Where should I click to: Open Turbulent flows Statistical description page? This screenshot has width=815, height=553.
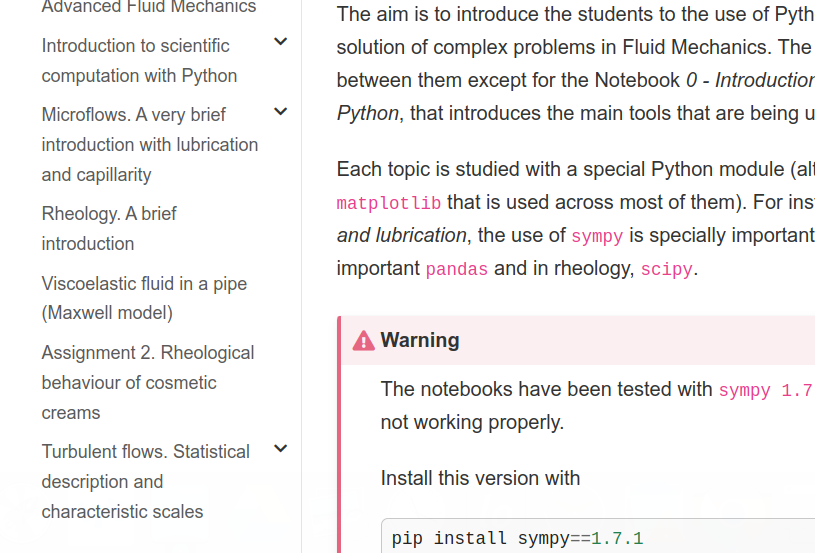point(146,481)
